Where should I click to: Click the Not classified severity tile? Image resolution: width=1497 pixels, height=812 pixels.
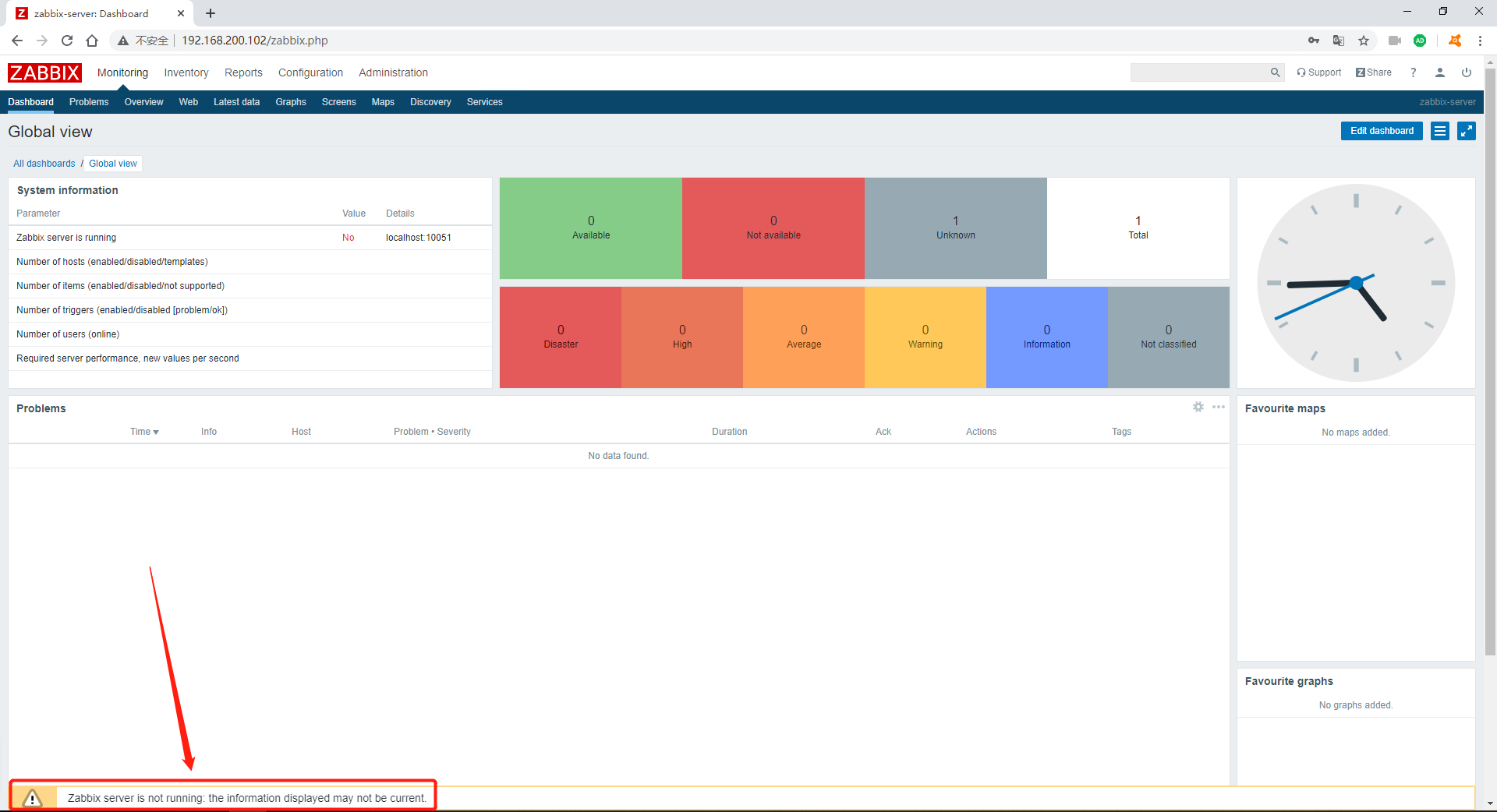1169,337
